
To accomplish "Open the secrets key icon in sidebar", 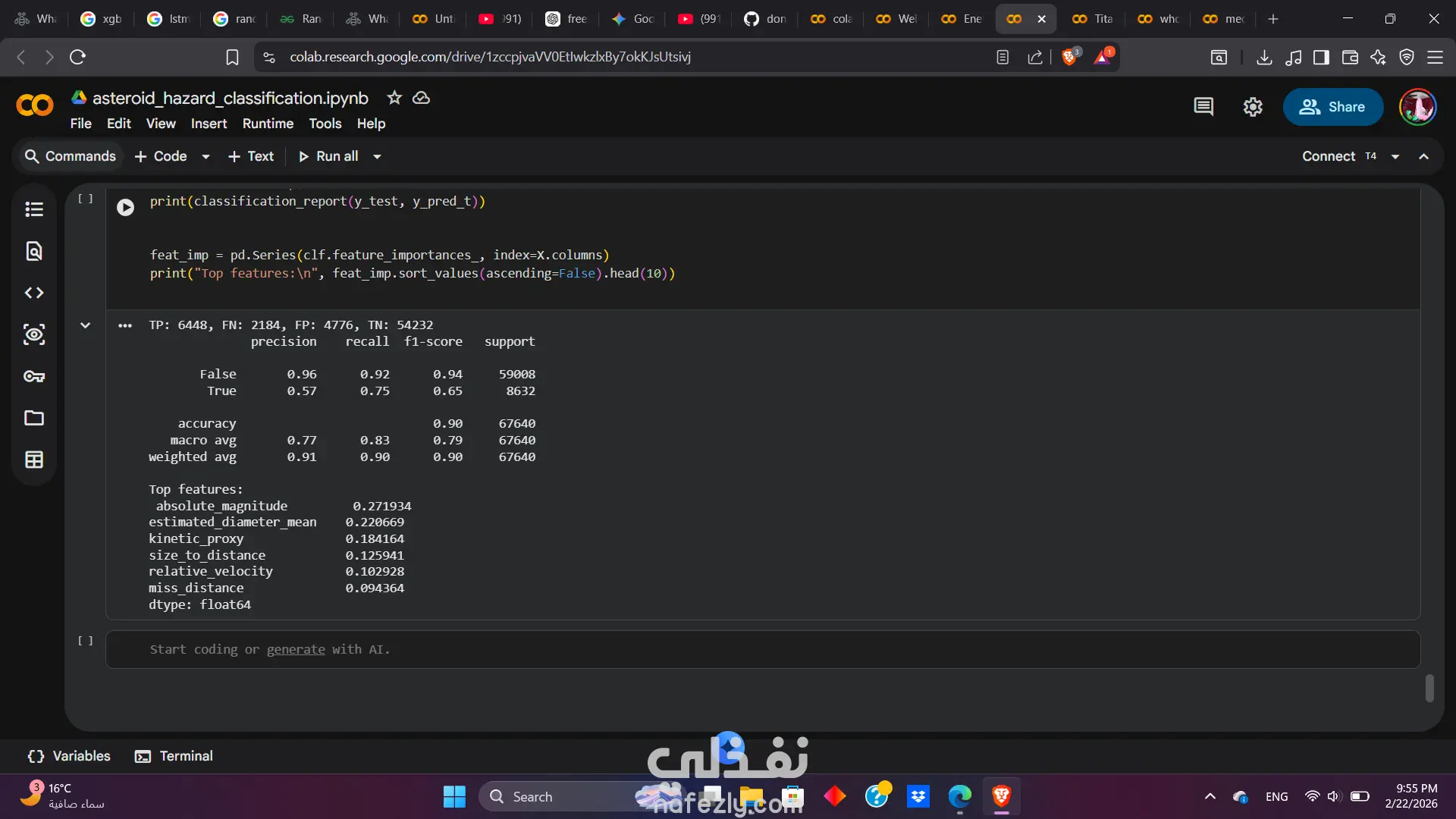I will [34, 376].
